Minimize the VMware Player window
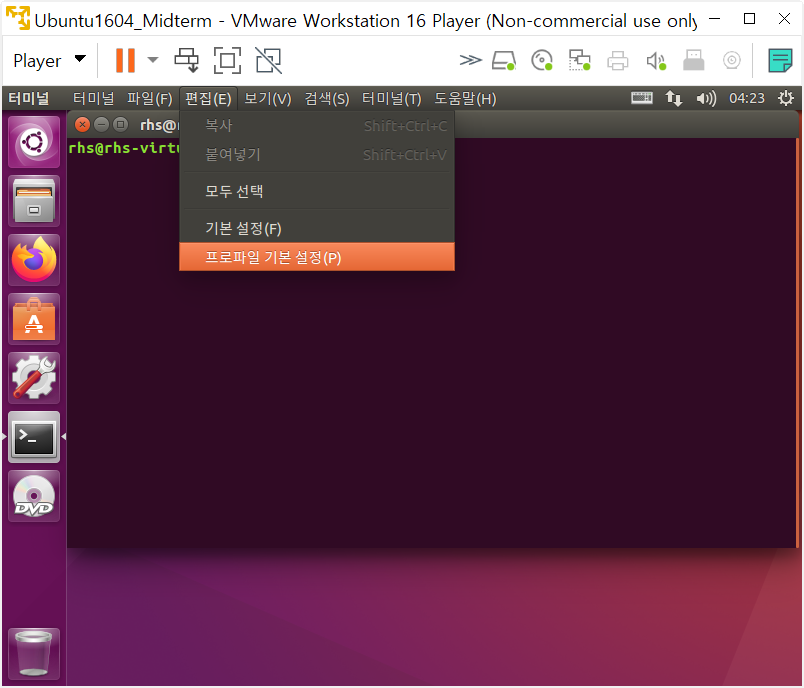The width and height of the screenshot is (804, 688). coord(714,19)
